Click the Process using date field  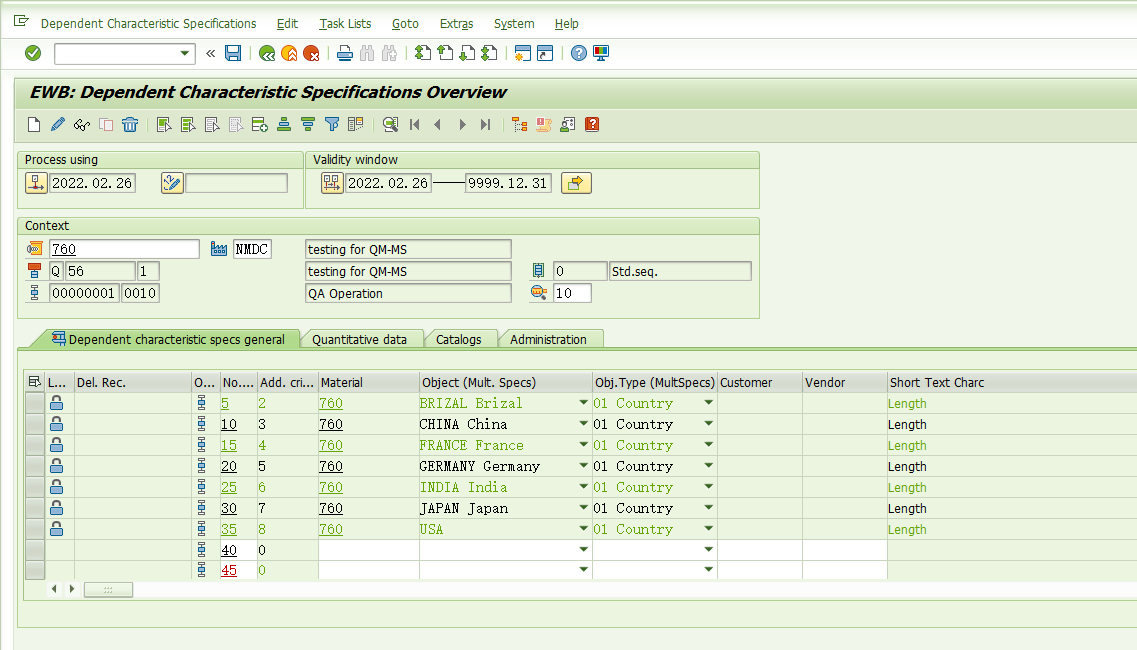point(92,183)
